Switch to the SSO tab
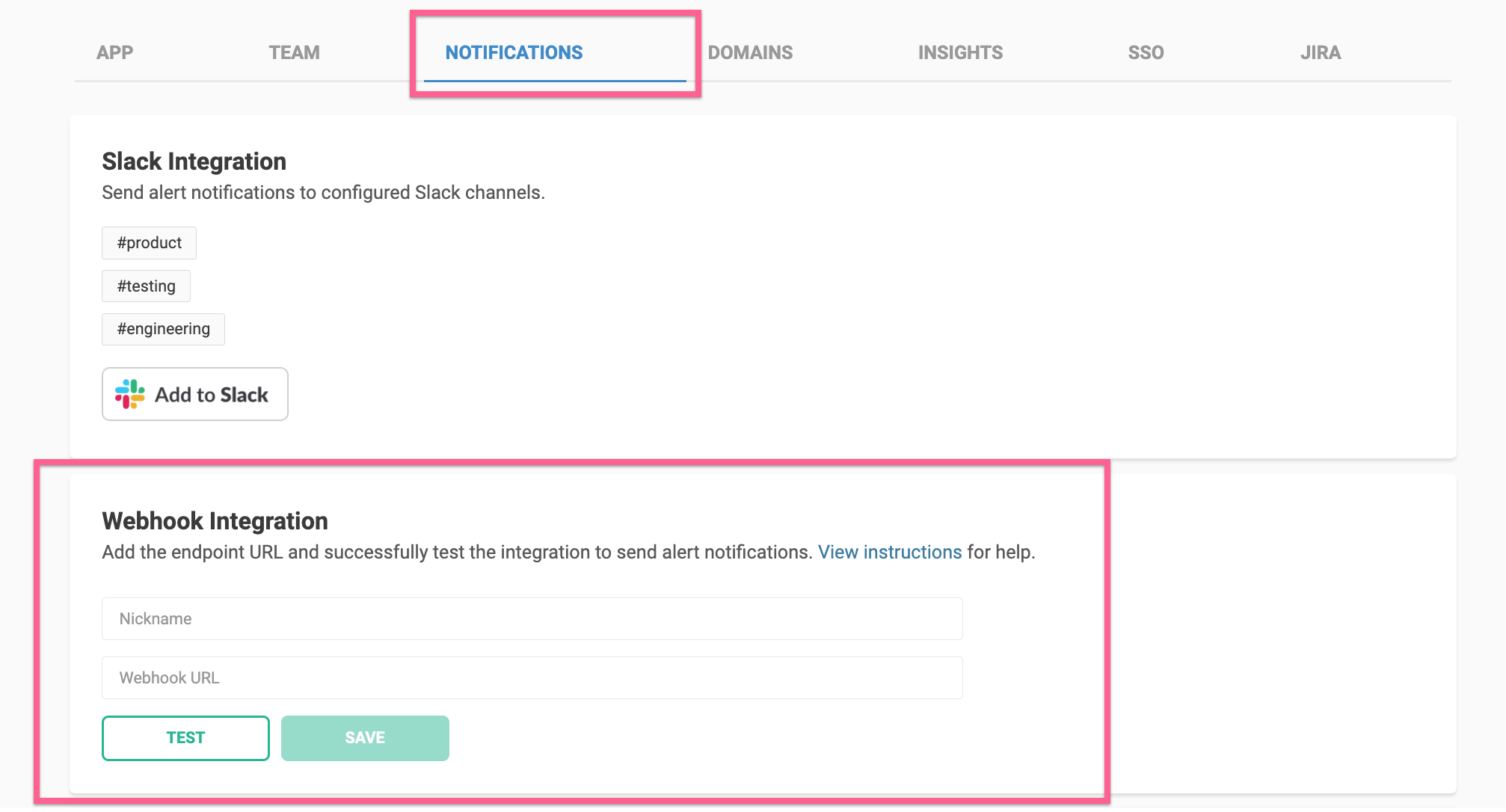Image resolution: width=1506 pixels, height=812 pixels. [1146, 52]
